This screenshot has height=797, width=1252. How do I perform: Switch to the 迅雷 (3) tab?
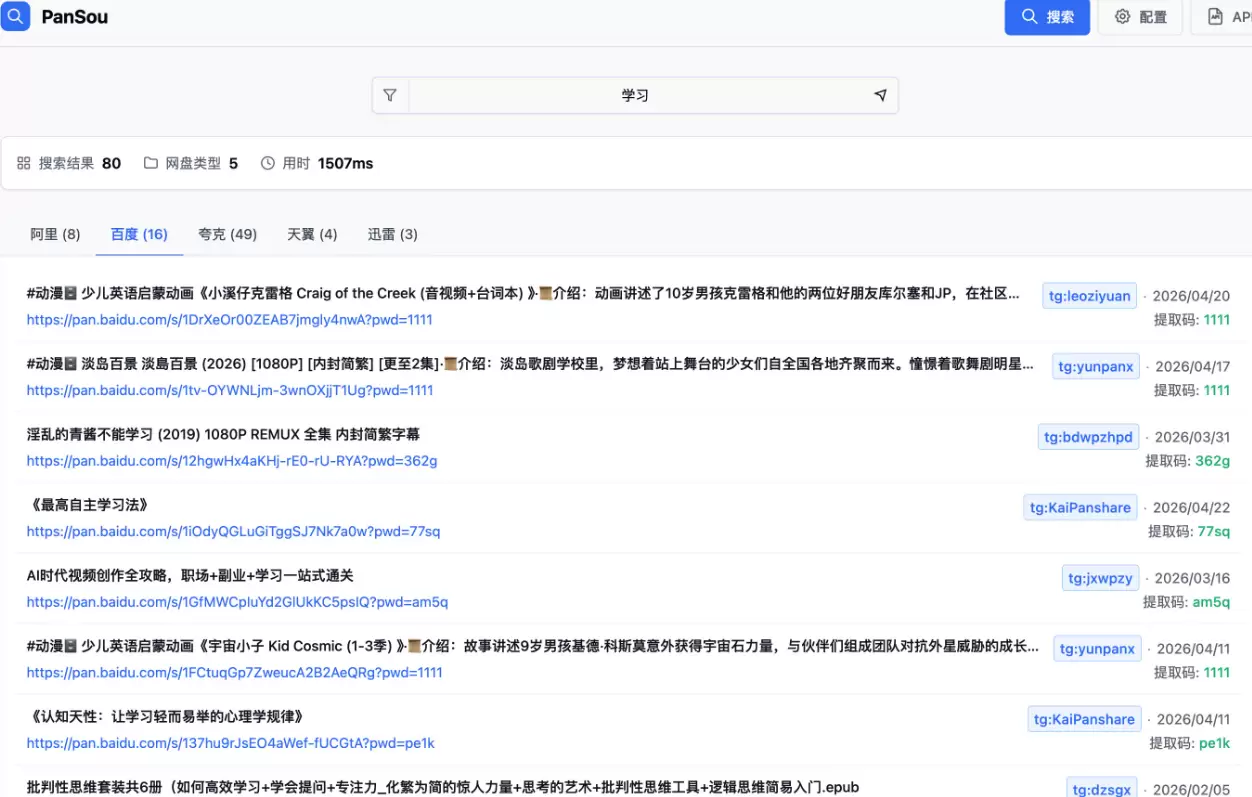pyautogui.click(x=392, y=234)
